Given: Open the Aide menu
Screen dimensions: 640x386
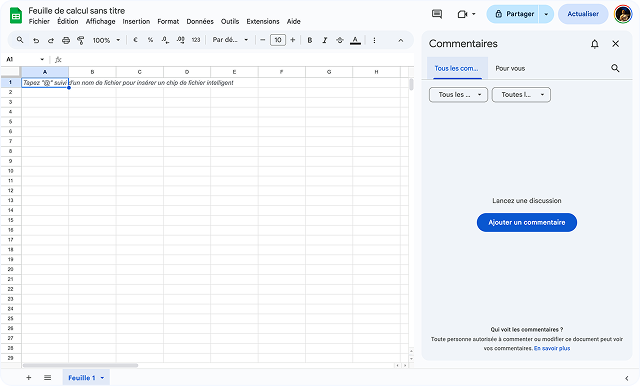Looking at the screenshot, I should (x=293, y=22).
